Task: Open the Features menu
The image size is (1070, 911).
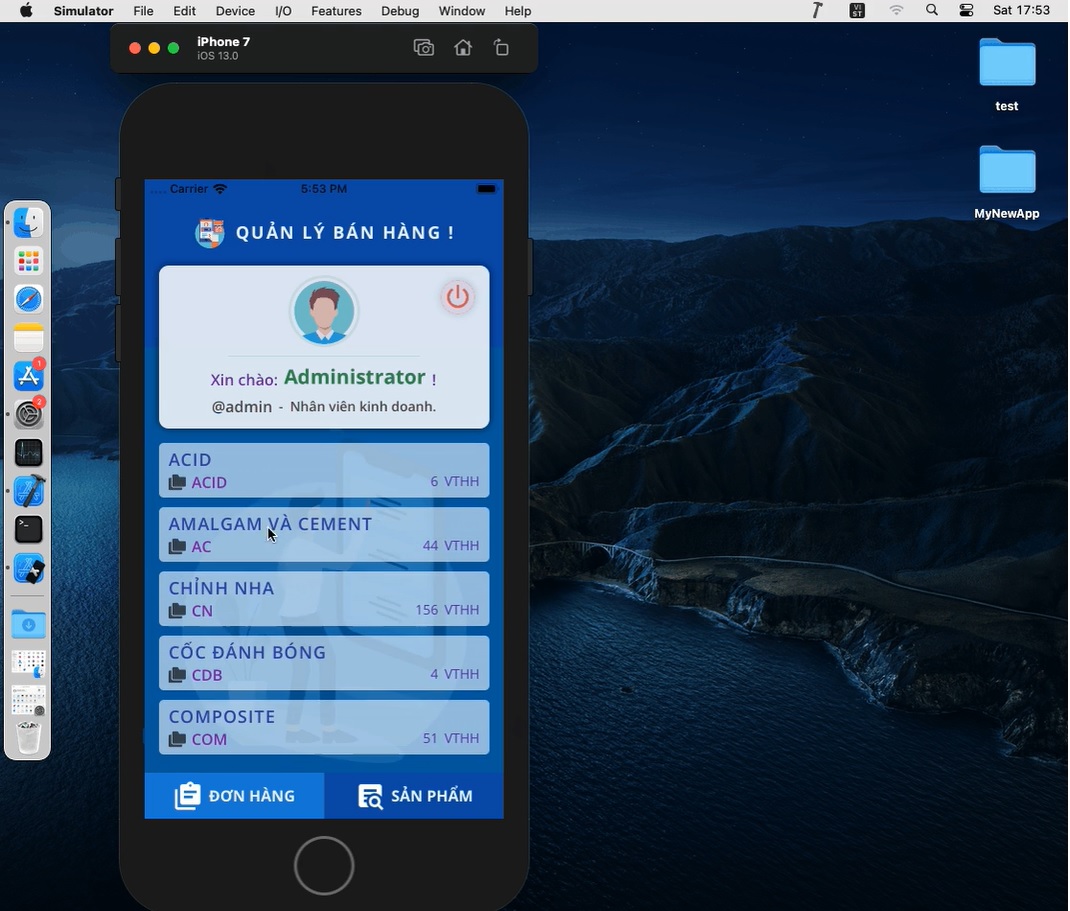Action: click(x=336, y=11)
